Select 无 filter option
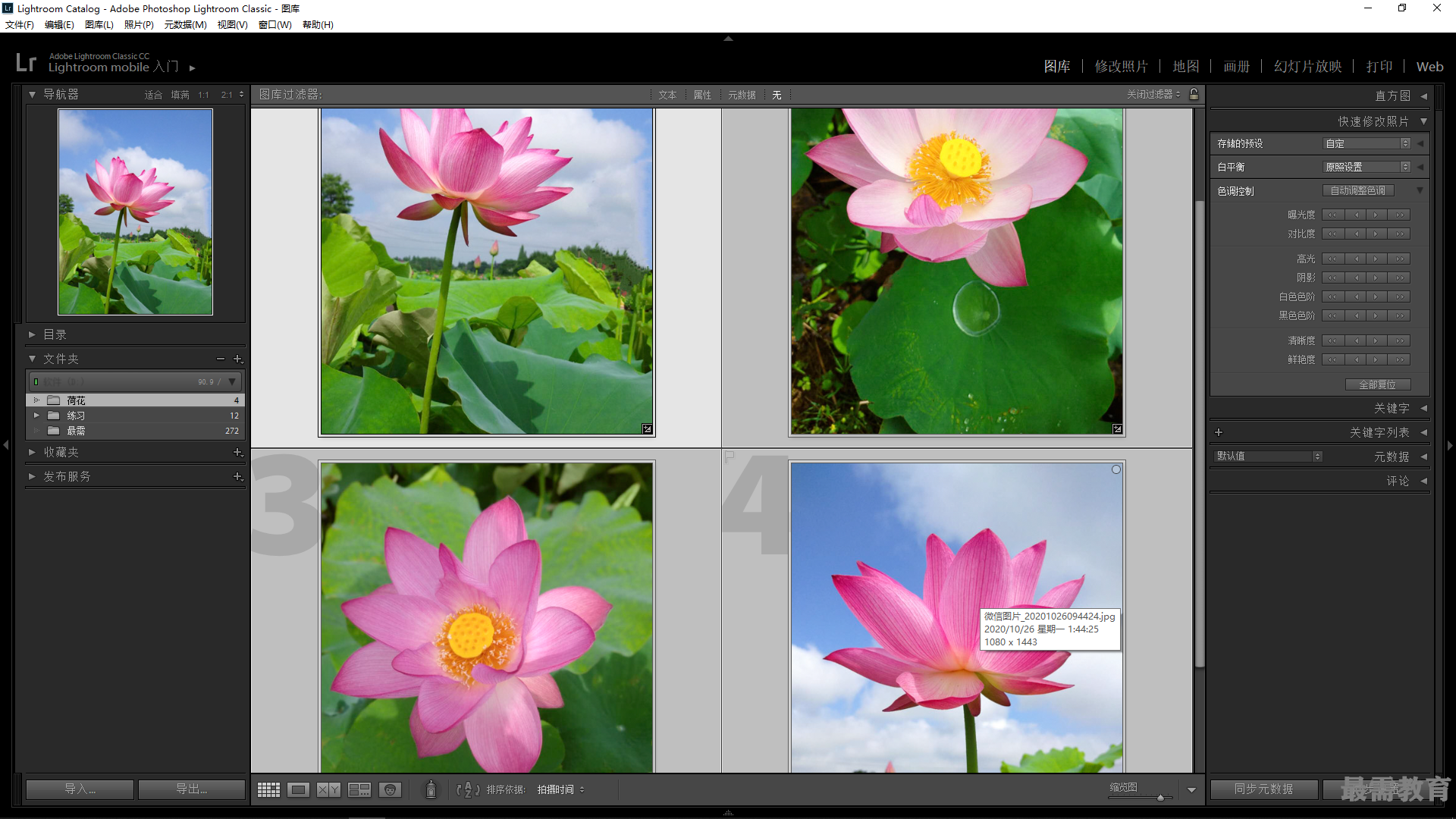This screenshot has width=1456, height=819. 777,95
